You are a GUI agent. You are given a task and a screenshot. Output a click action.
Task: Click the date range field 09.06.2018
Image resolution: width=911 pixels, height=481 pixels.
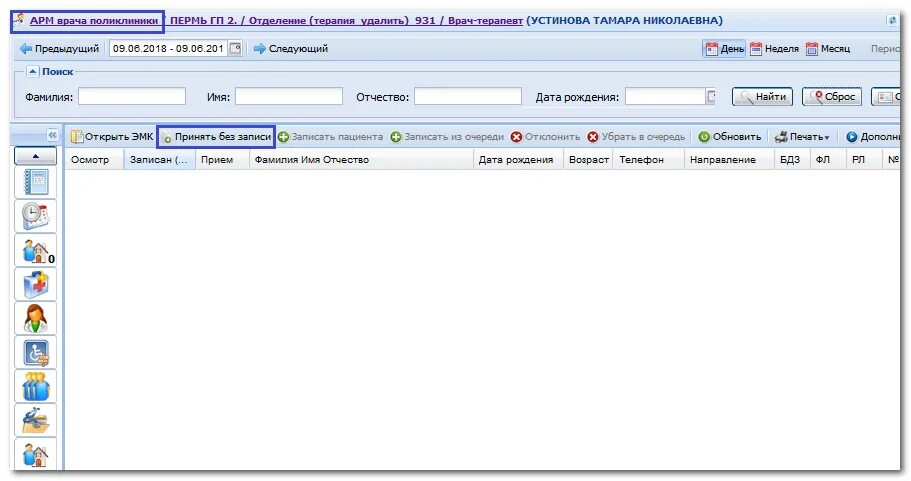click(x=169, y=48)
